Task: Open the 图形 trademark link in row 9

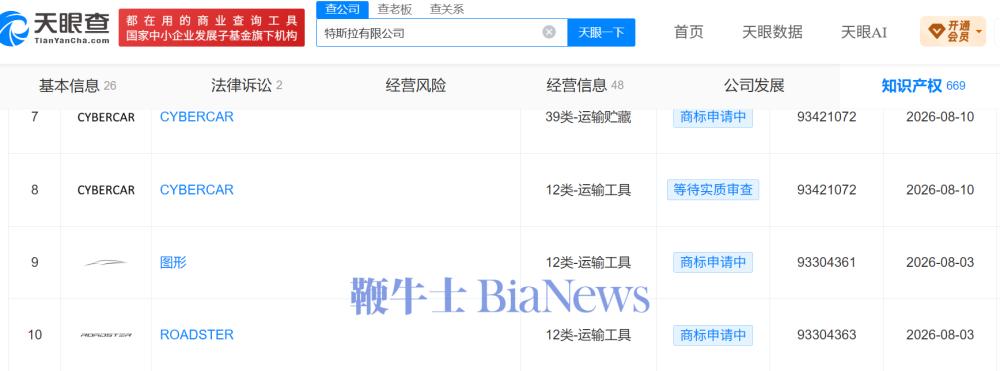Action: click(173, 262)
